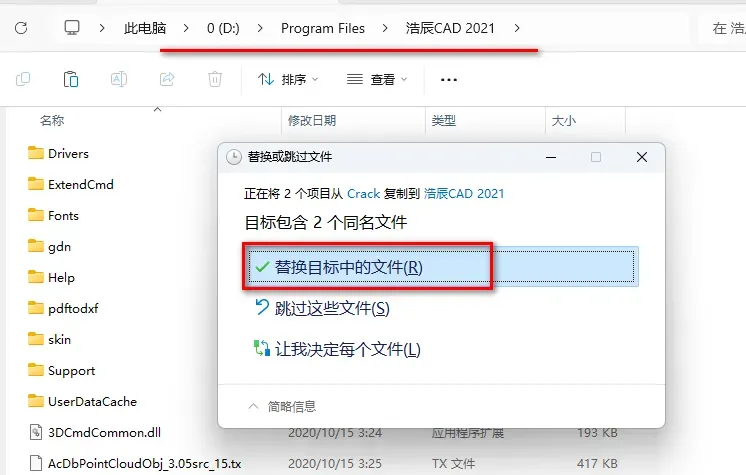Click the UserDataCache folder name

click(92, 402)
